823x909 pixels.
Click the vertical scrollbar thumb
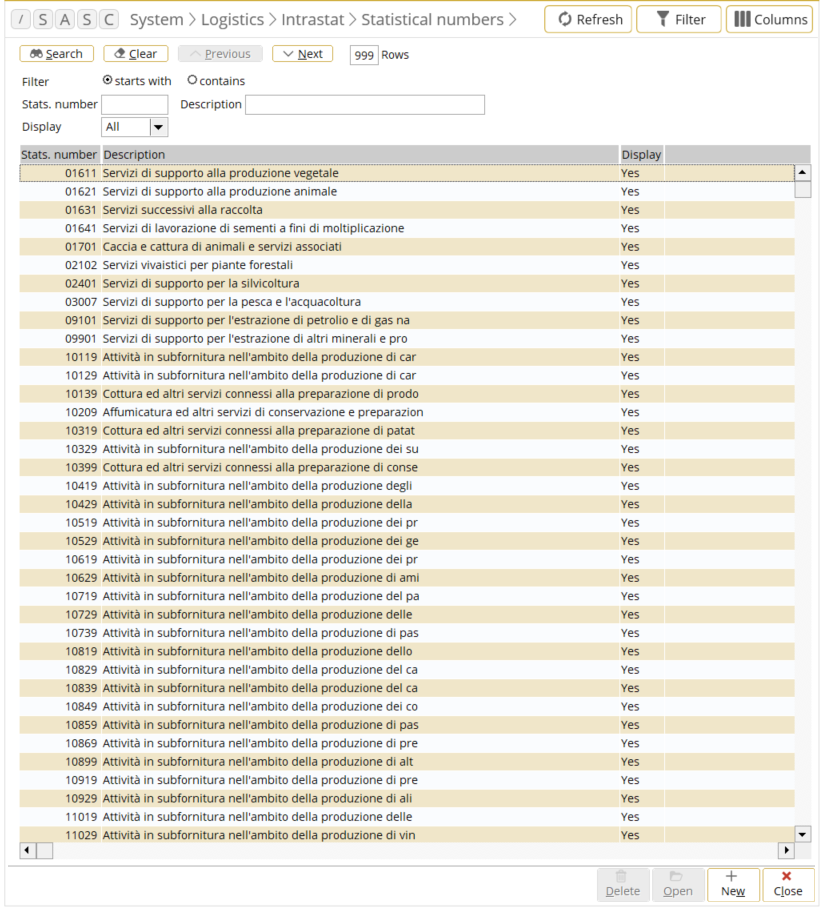click(x=803, y=190)
